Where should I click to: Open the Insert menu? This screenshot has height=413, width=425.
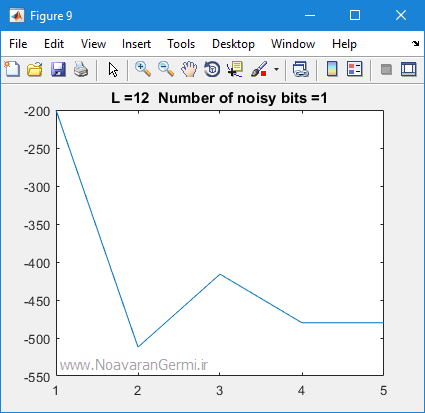click(x=136, y=44)
